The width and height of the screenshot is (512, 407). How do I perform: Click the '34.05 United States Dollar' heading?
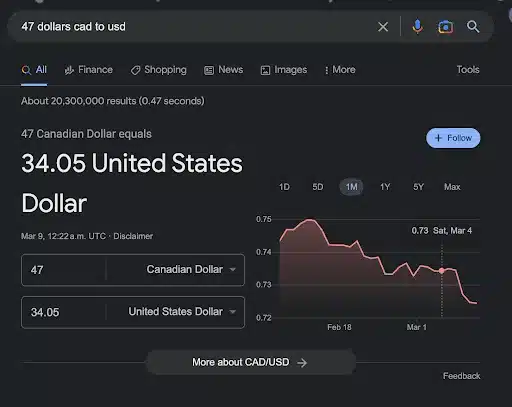tap(132, 183)
